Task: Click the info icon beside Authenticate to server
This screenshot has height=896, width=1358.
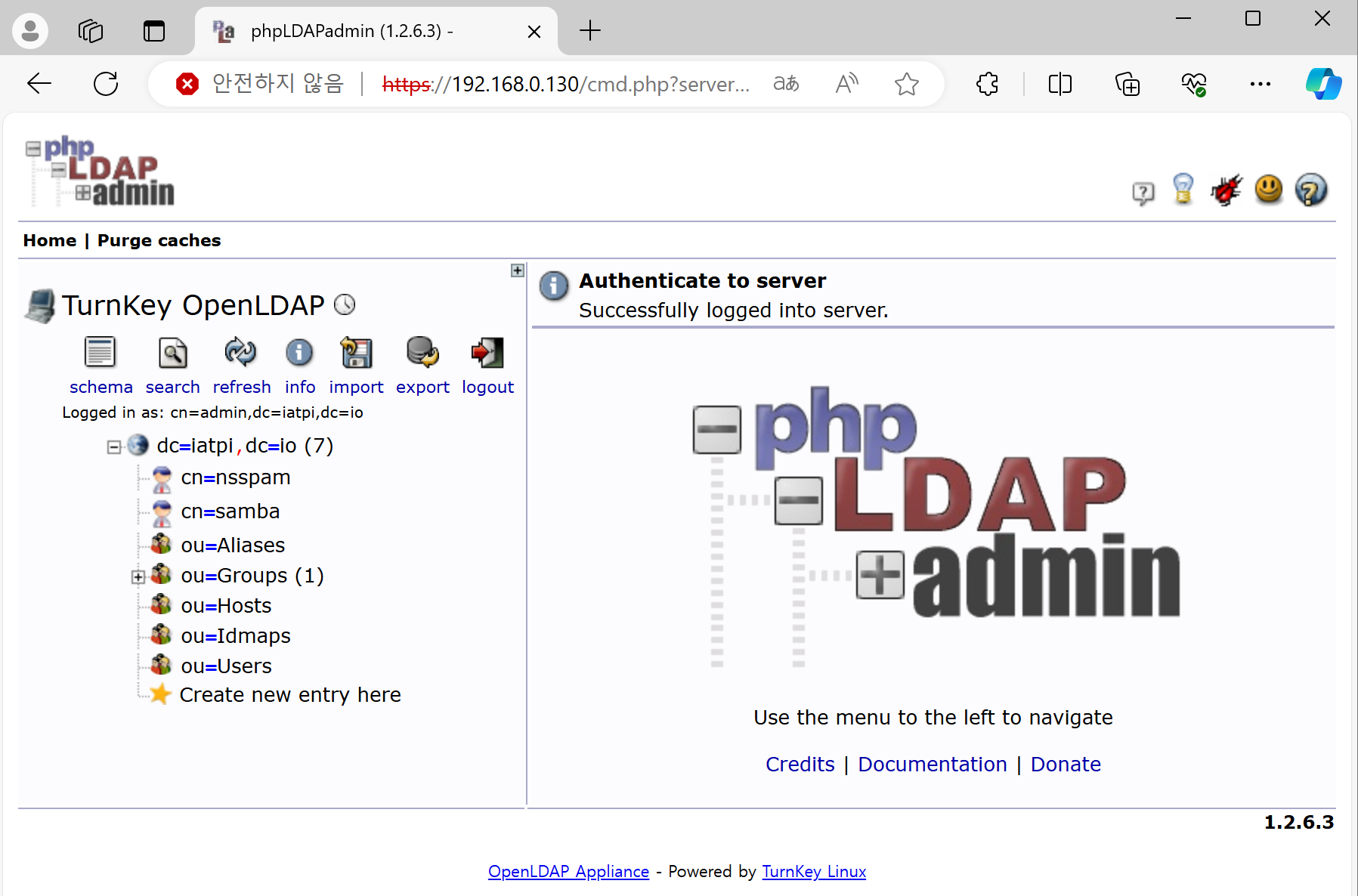Action: tap(554, 286)
